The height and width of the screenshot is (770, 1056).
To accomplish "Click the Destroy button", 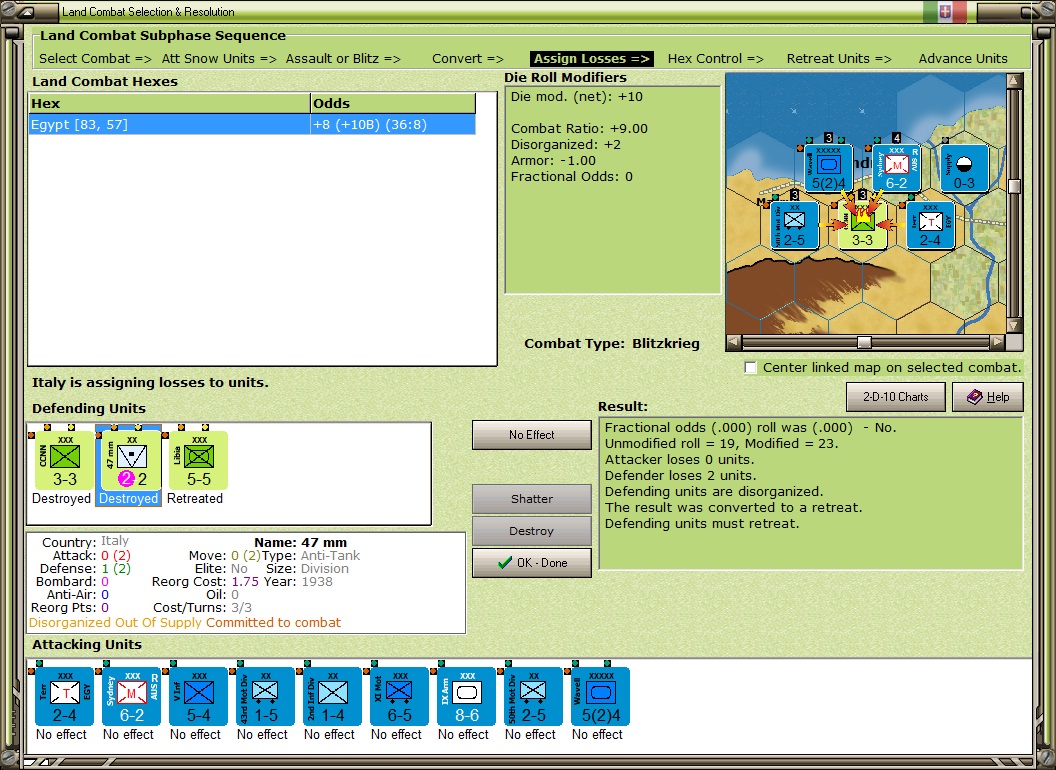I will point(532,531).
